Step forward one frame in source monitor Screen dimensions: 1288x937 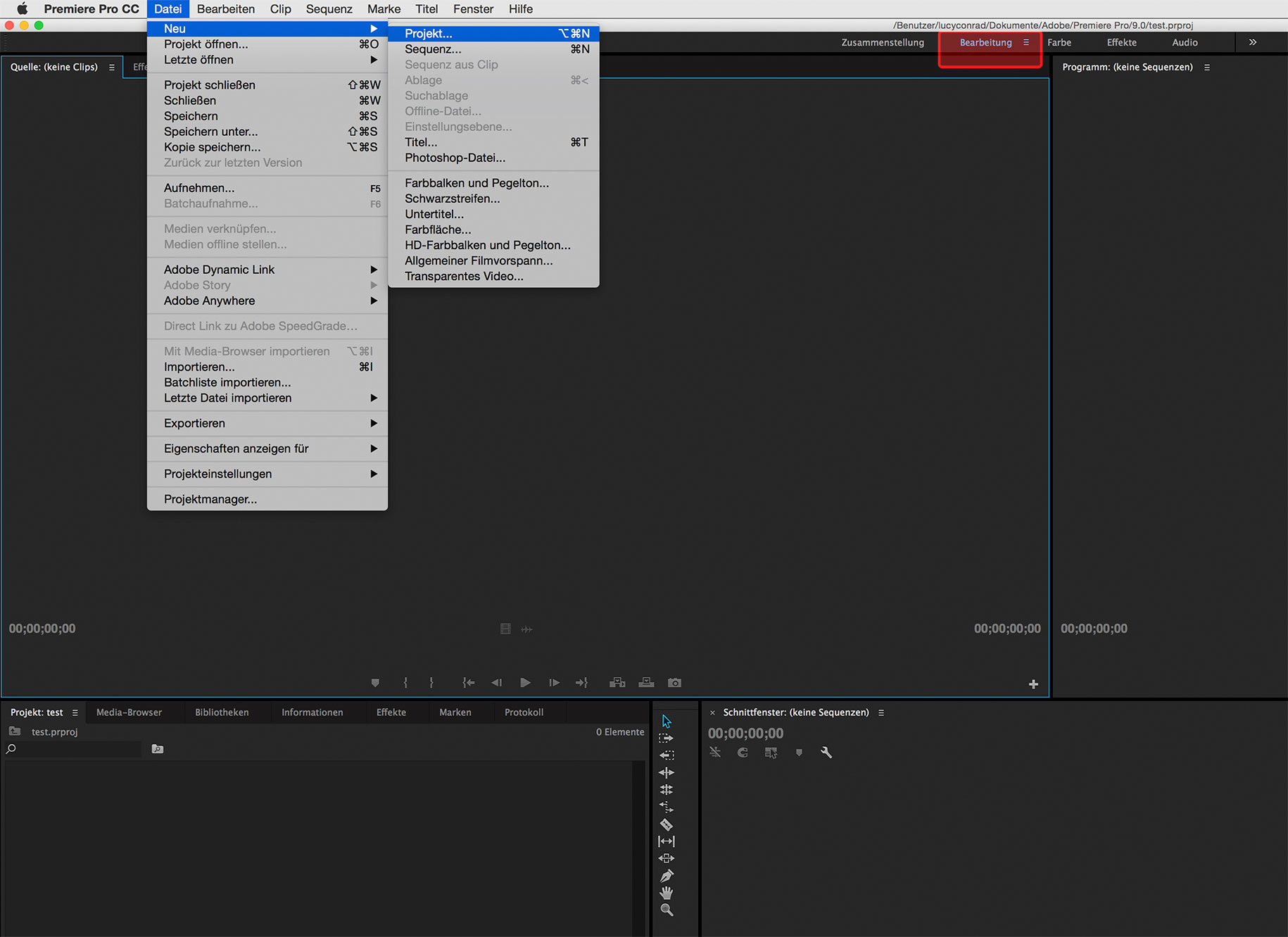tap(554, 683)
